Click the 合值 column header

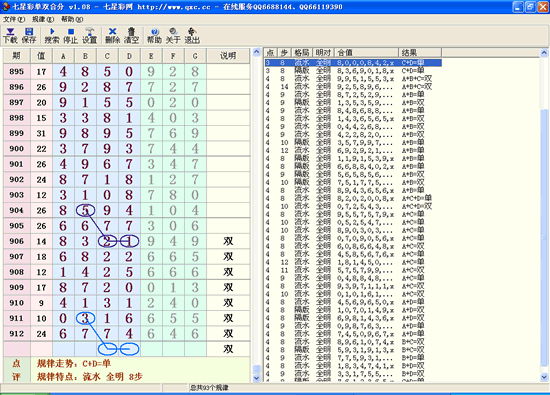pos(367,53)
